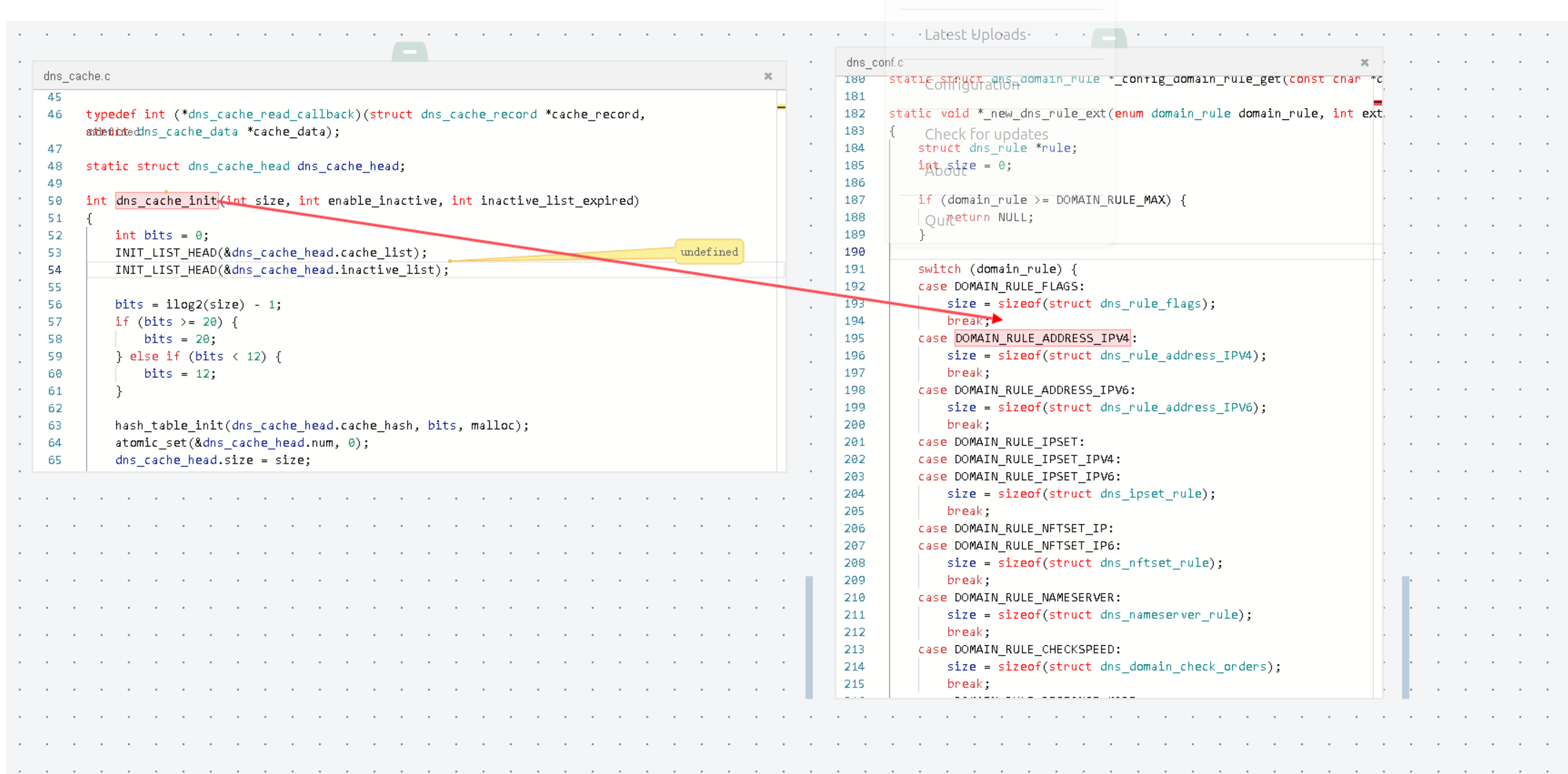Click the left blue resize bar of dns_conf.c
The height and width of the screenshot is (774, 1568).
(x=808, y=636)
